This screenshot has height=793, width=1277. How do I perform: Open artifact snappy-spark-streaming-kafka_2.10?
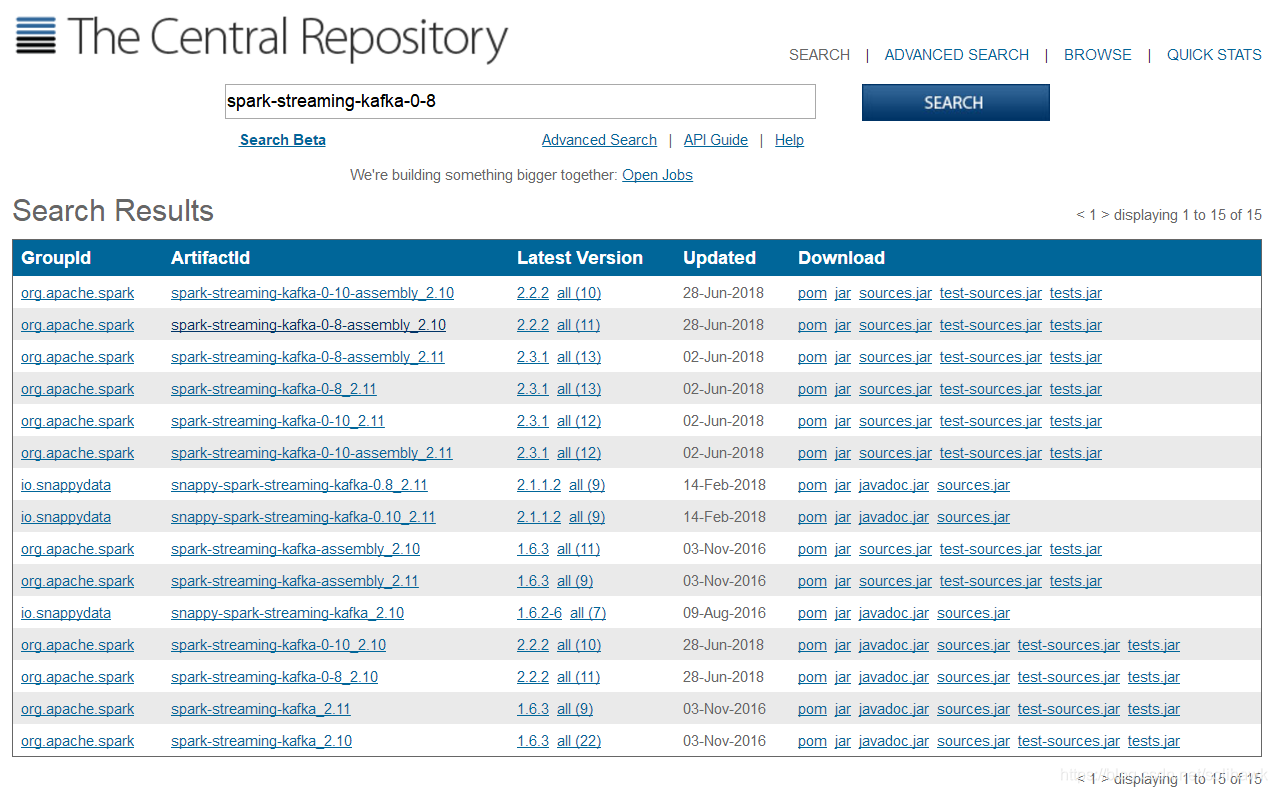click(x=287, y=613)
